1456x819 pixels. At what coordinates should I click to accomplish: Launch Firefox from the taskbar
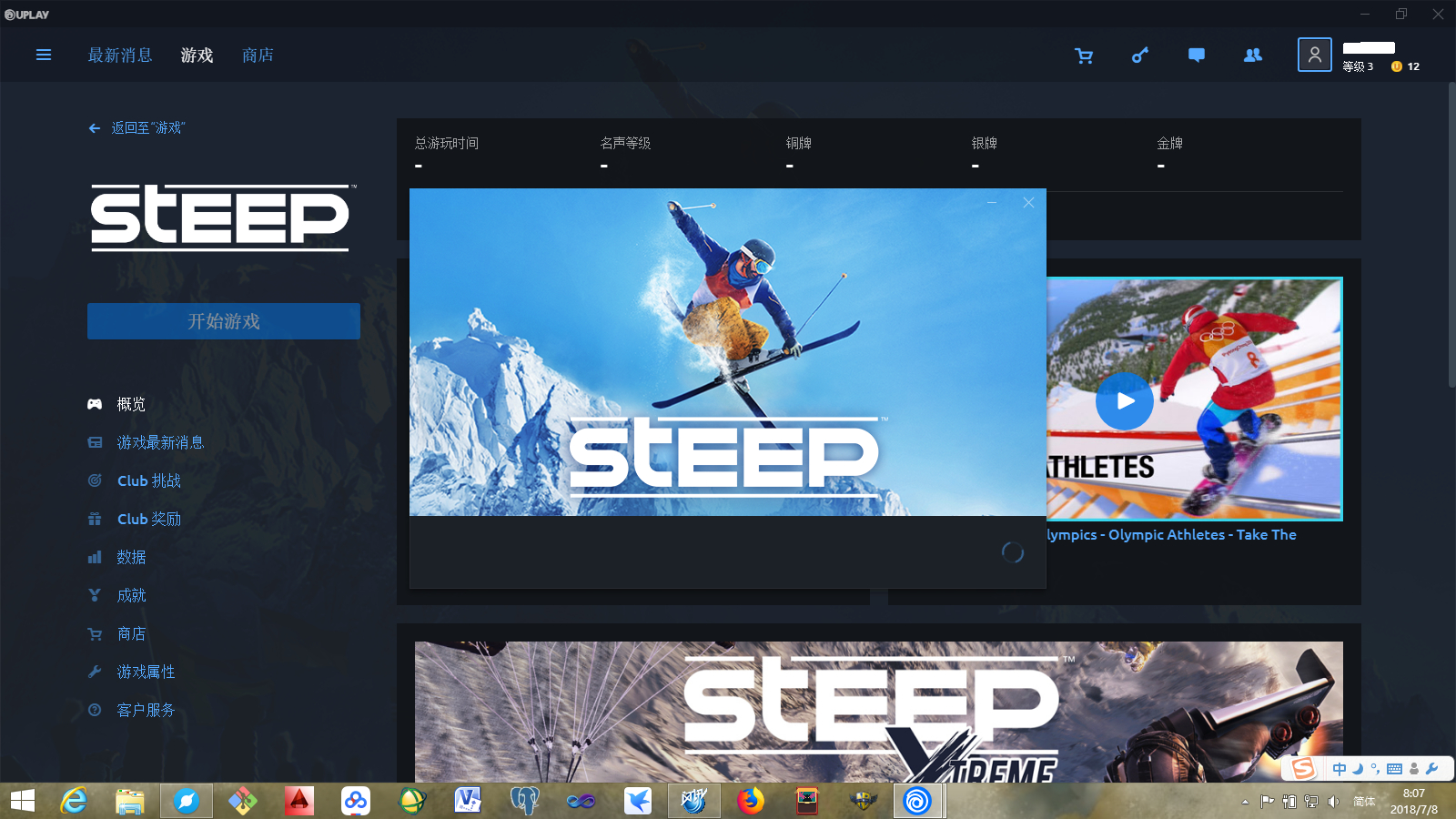pos(751,801)
